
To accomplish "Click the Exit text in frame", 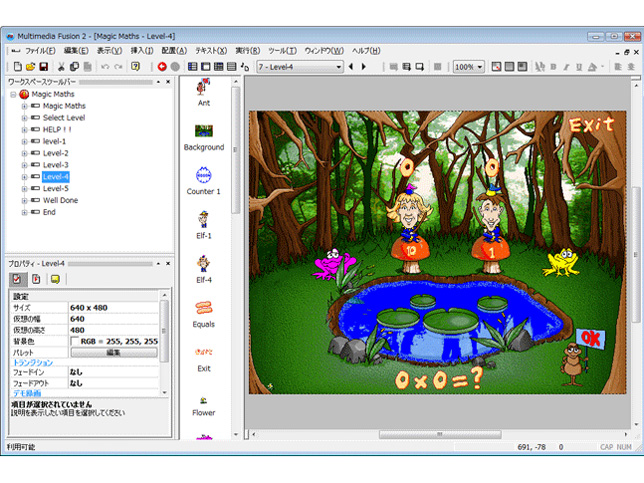I will coord(591,125).
